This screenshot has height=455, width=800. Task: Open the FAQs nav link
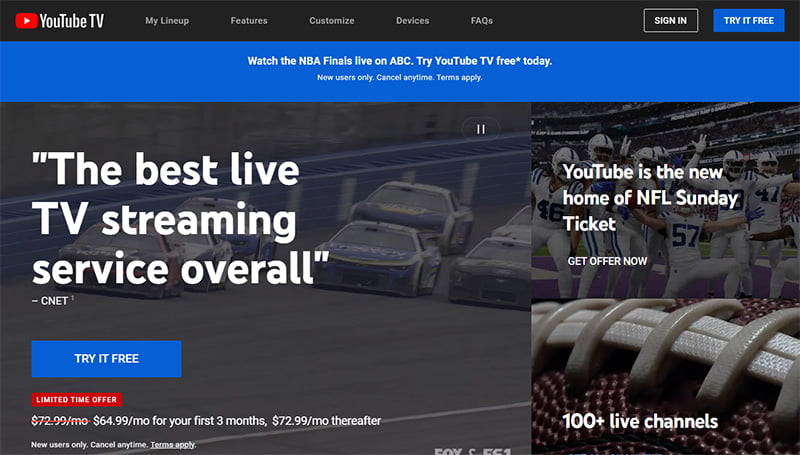click(482, 21)
